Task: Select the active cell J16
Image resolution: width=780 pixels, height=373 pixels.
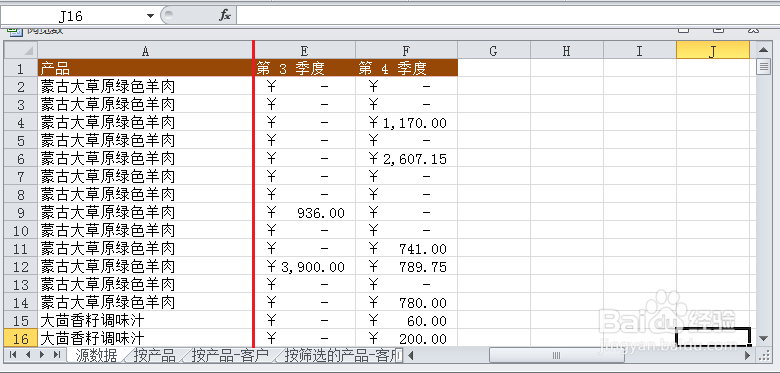Action: 713,337
